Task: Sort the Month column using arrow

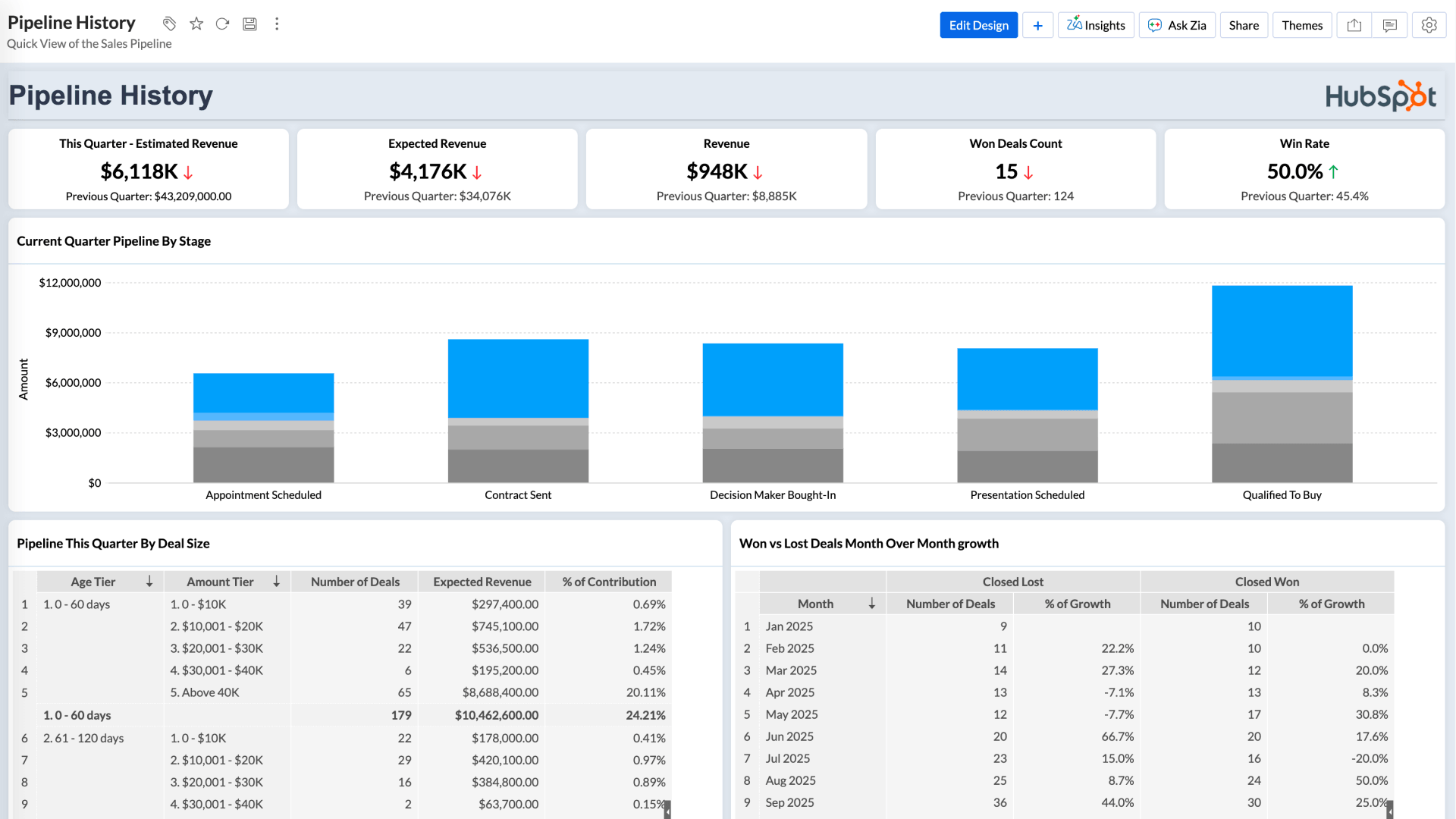Action: (x=872, y=604)
